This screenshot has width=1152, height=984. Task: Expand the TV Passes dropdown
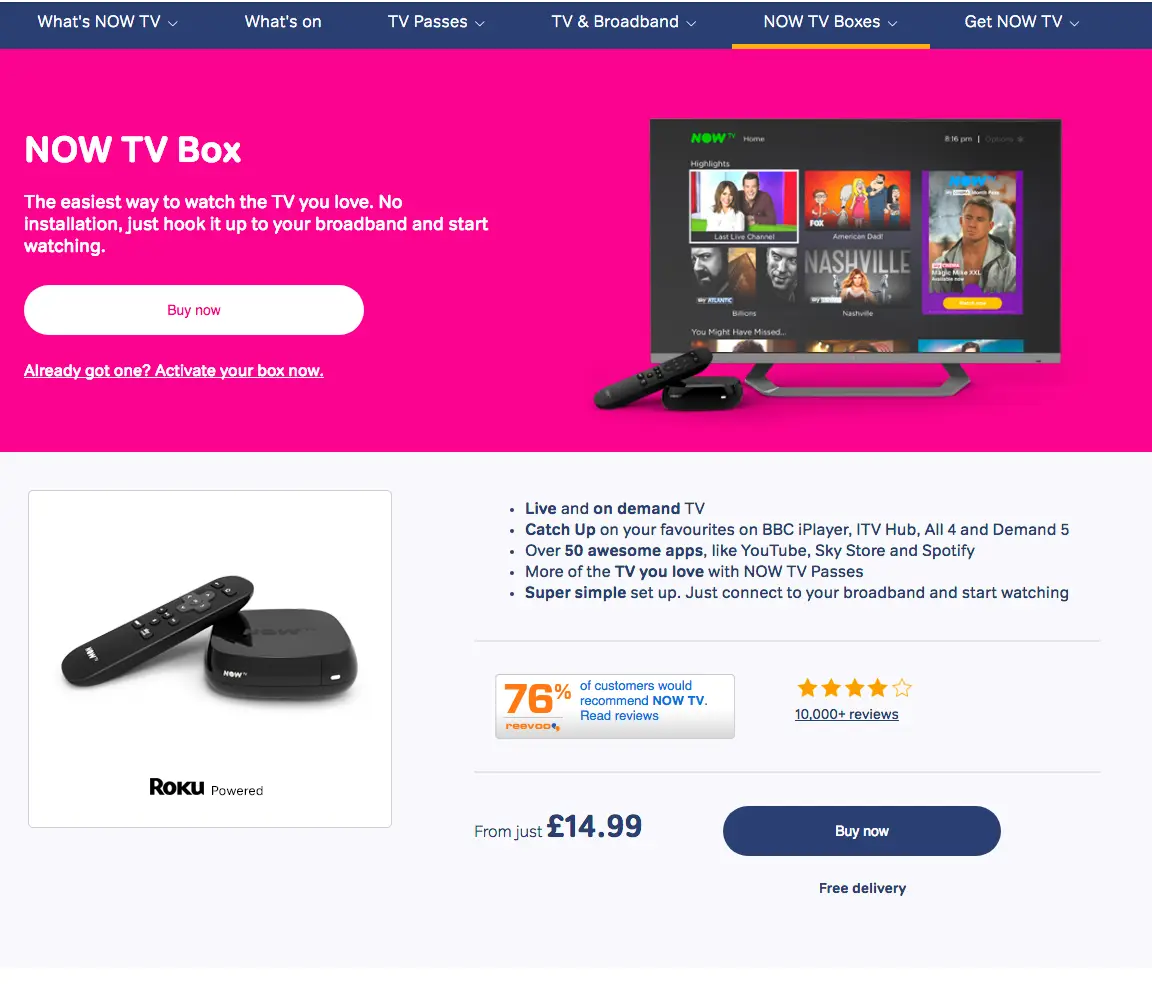coord(436,22)
